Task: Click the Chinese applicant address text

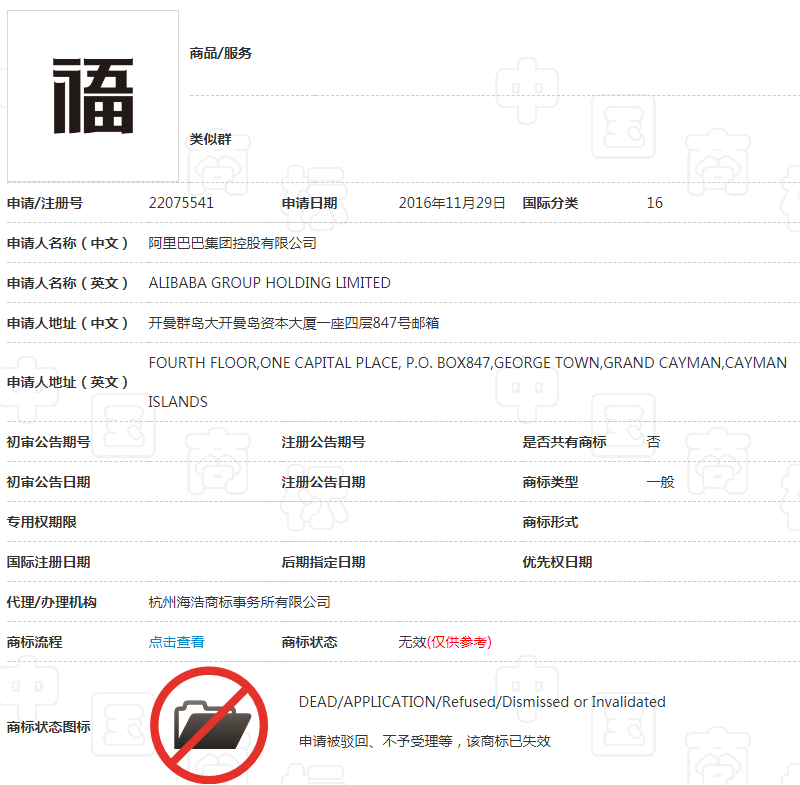Action: point(294,323)
